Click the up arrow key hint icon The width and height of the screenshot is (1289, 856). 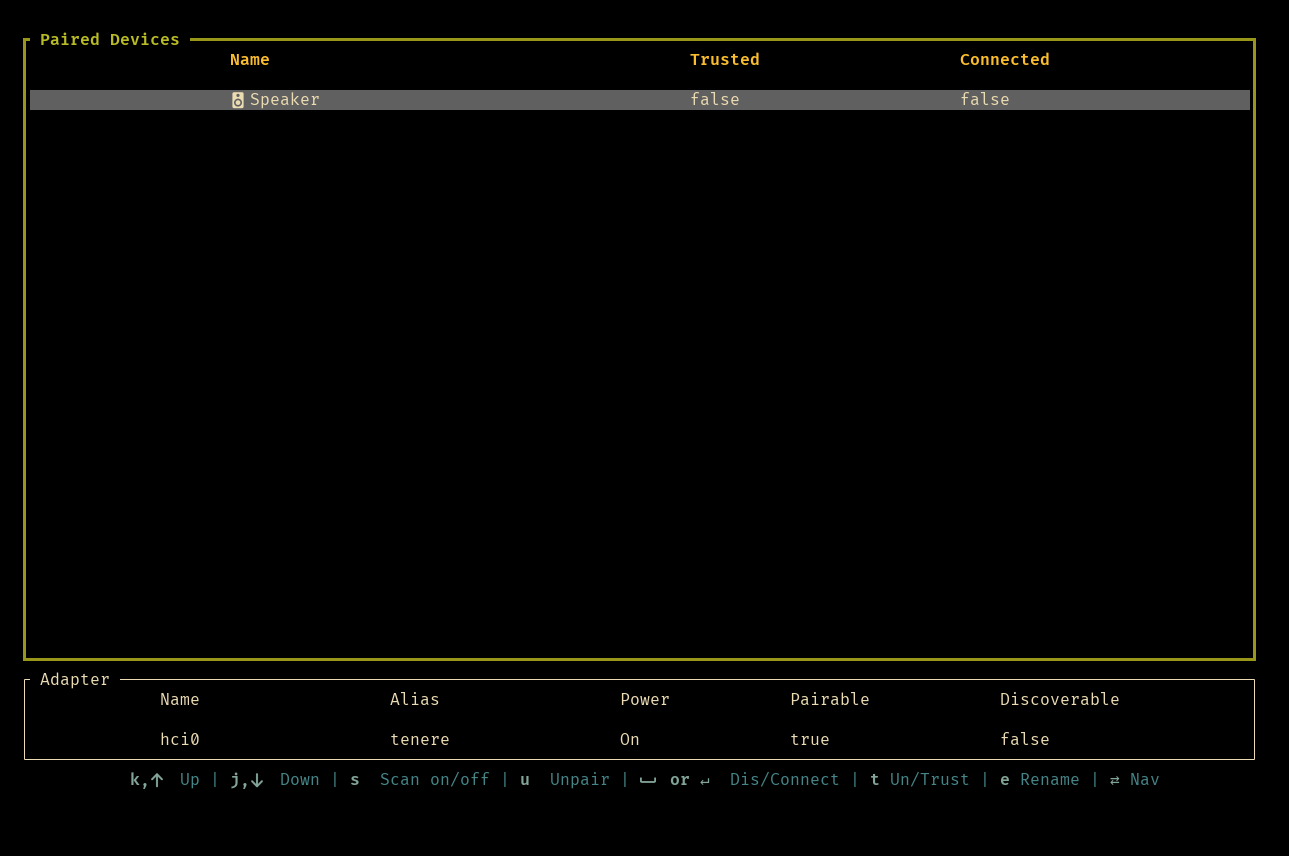pyautogui.click(x=157, y=780)
